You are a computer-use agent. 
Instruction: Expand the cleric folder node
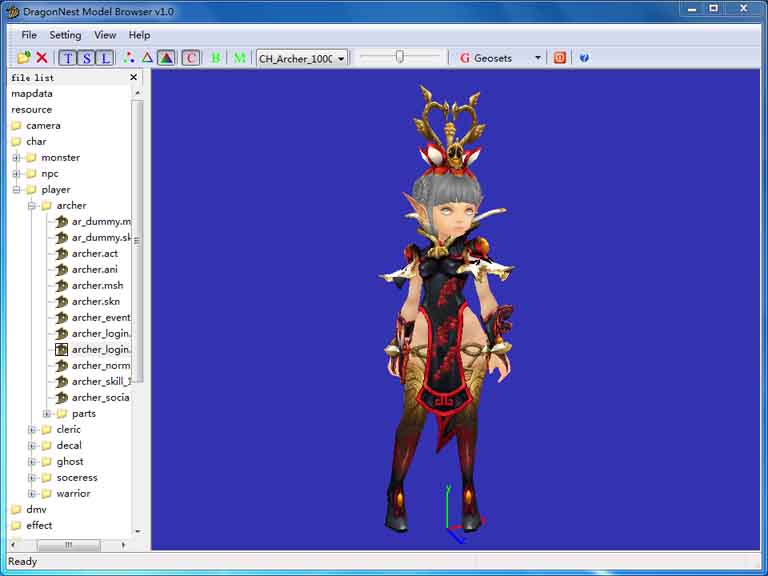coord(31,430)
